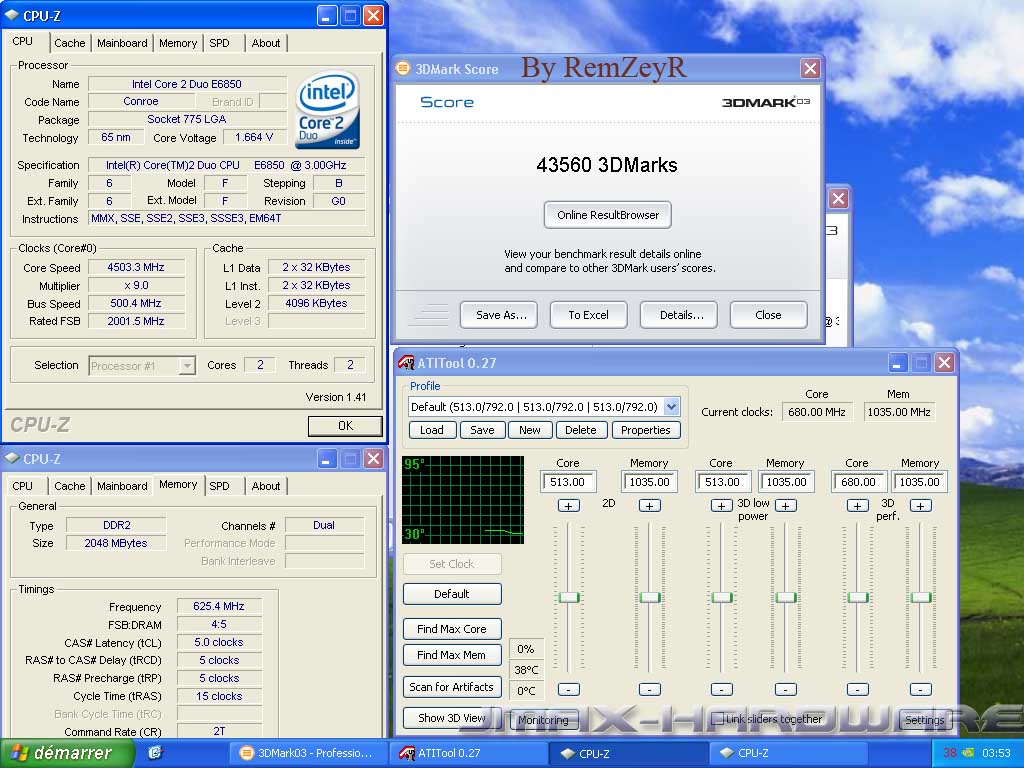Click the Intel Core 2 Duo logo
Image resolution: width=1024 pixels, height=768 pixels.
(x=328, y=109)
